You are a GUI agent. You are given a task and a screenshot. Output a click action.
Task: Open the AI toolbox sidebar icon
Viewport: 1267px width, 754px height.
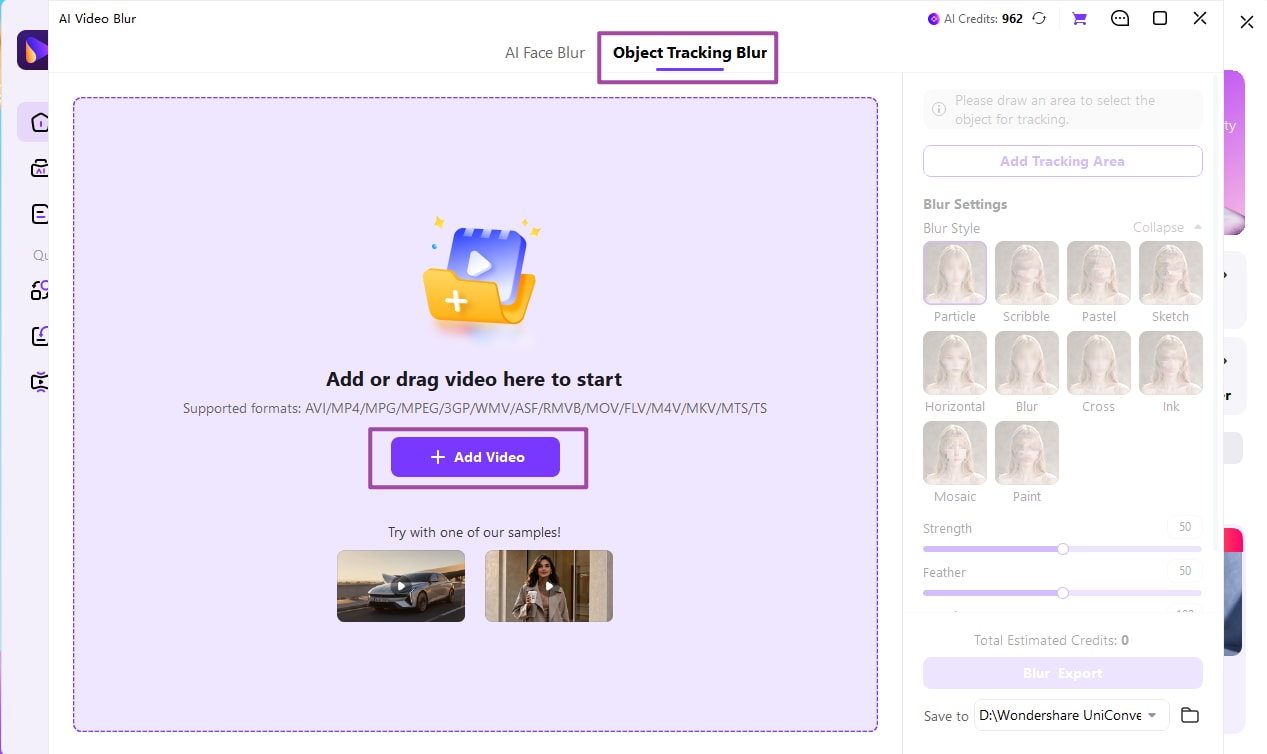pyautogui.click(x=39, y=168)
